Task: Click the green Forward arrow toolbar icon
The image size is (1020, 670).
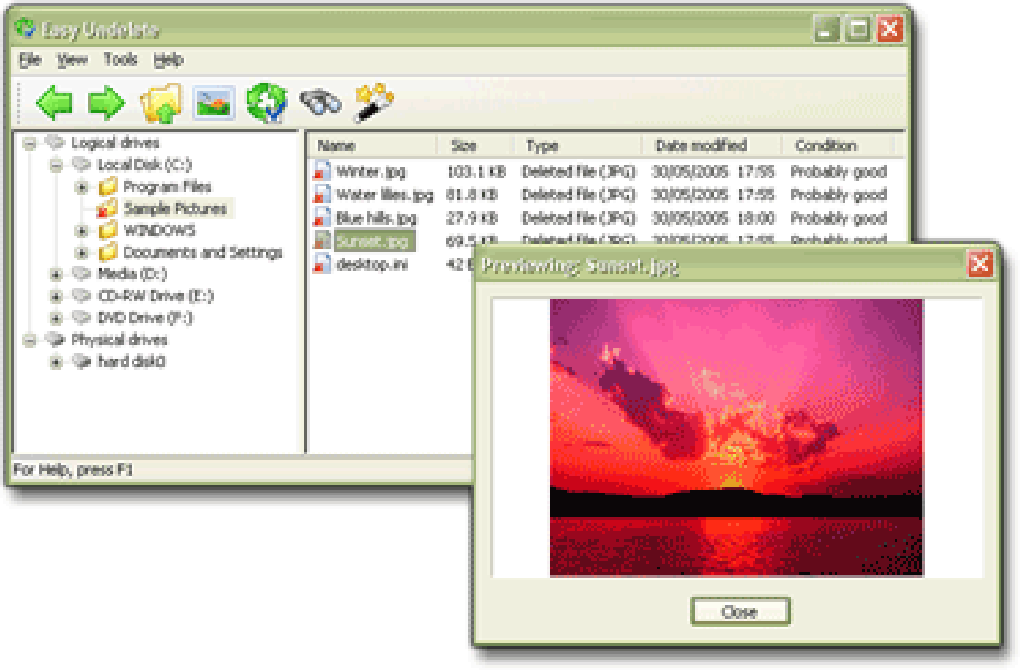Action: [x=106, y=103]
